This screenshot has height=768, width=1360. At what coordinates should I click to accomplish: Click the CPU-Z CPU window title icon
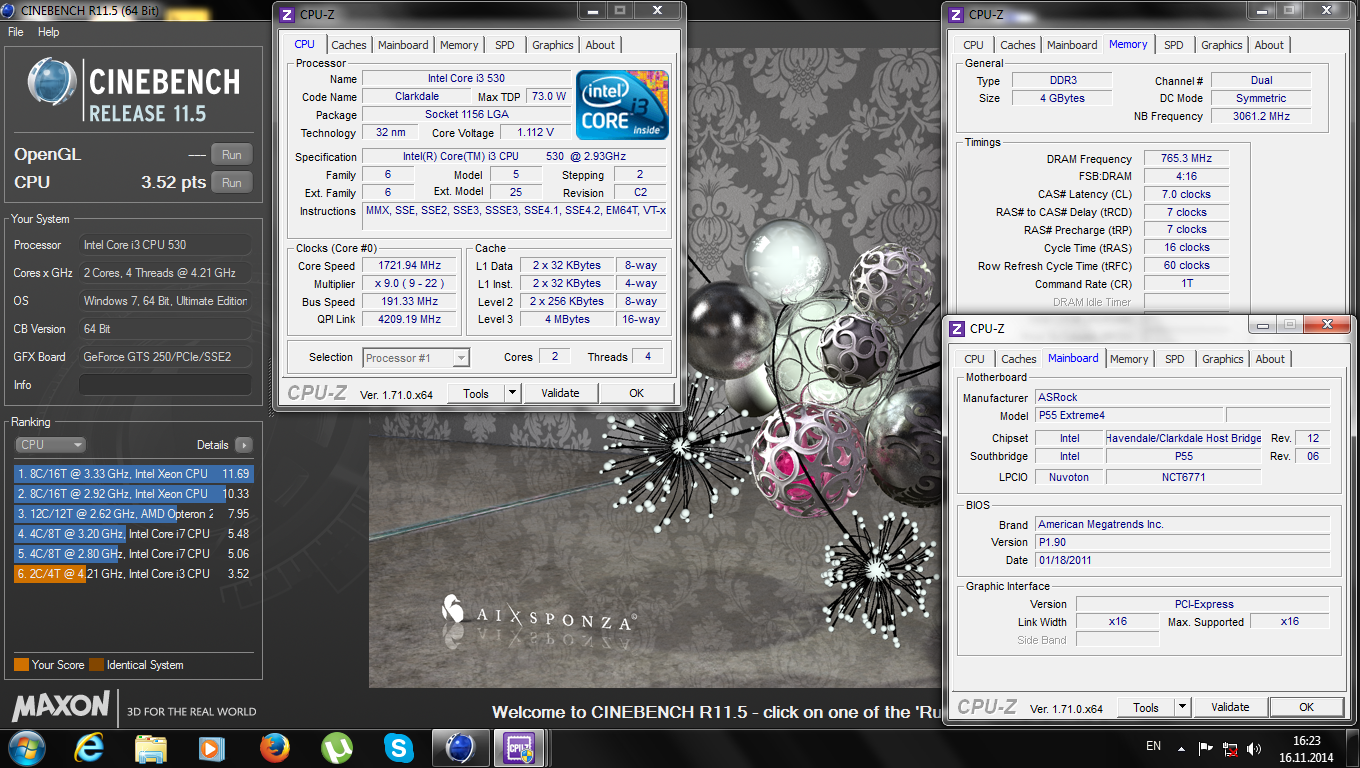click(x=287, y=14)
